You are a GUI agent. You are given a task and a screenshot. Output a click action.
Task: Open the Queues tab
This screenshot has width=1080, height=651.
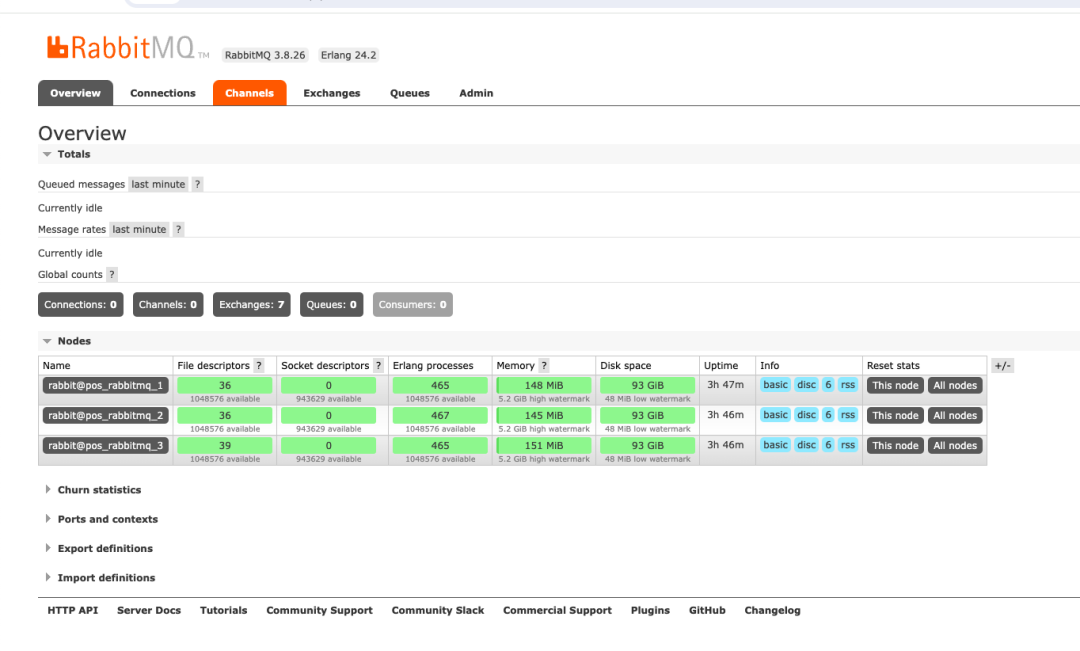coord(410,93)
